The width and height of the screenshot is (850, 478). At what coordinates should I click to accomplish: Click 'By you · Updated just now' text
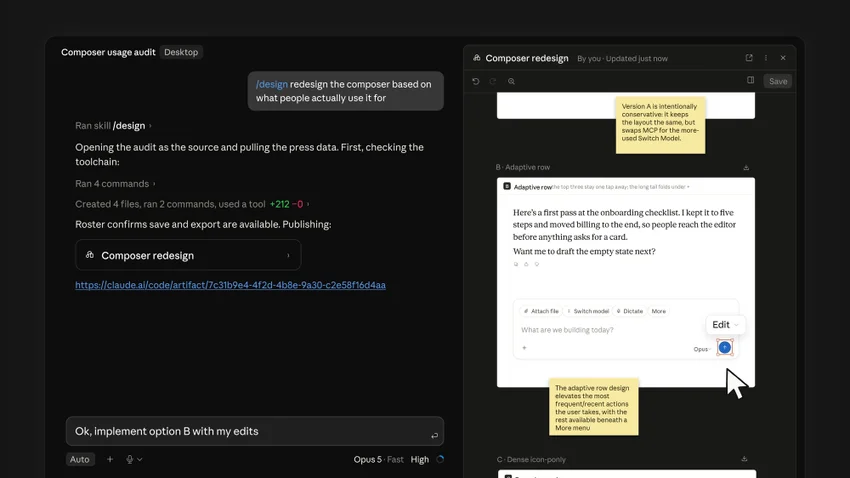pyautogui.click(x=622, y=59)
